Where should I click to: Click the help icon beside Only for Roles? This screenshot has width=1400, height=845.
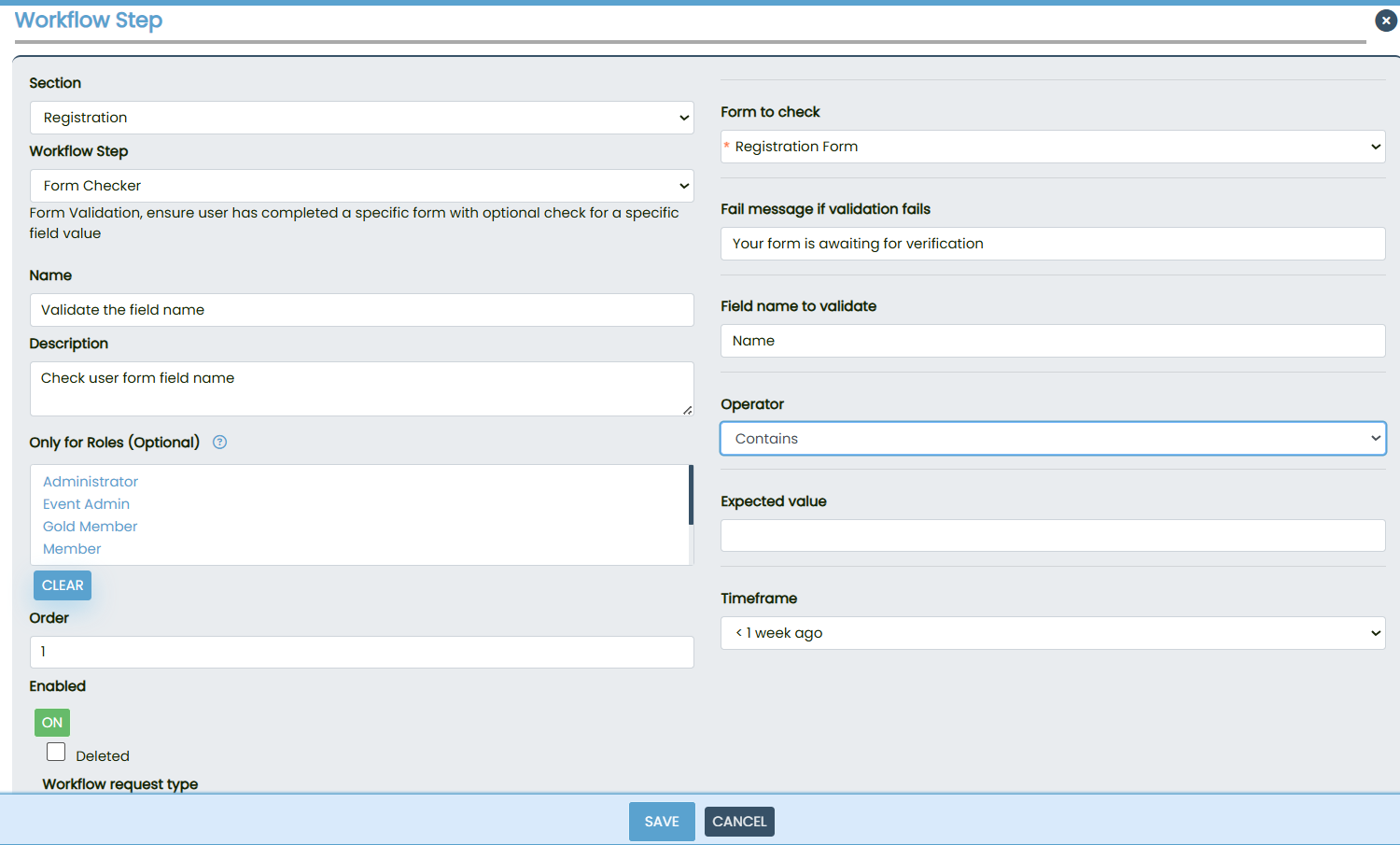click(219, 443)
